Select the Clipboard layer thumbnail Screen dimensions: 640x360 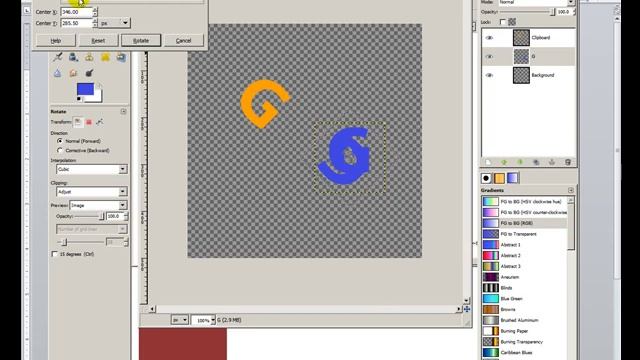[521, 38]
